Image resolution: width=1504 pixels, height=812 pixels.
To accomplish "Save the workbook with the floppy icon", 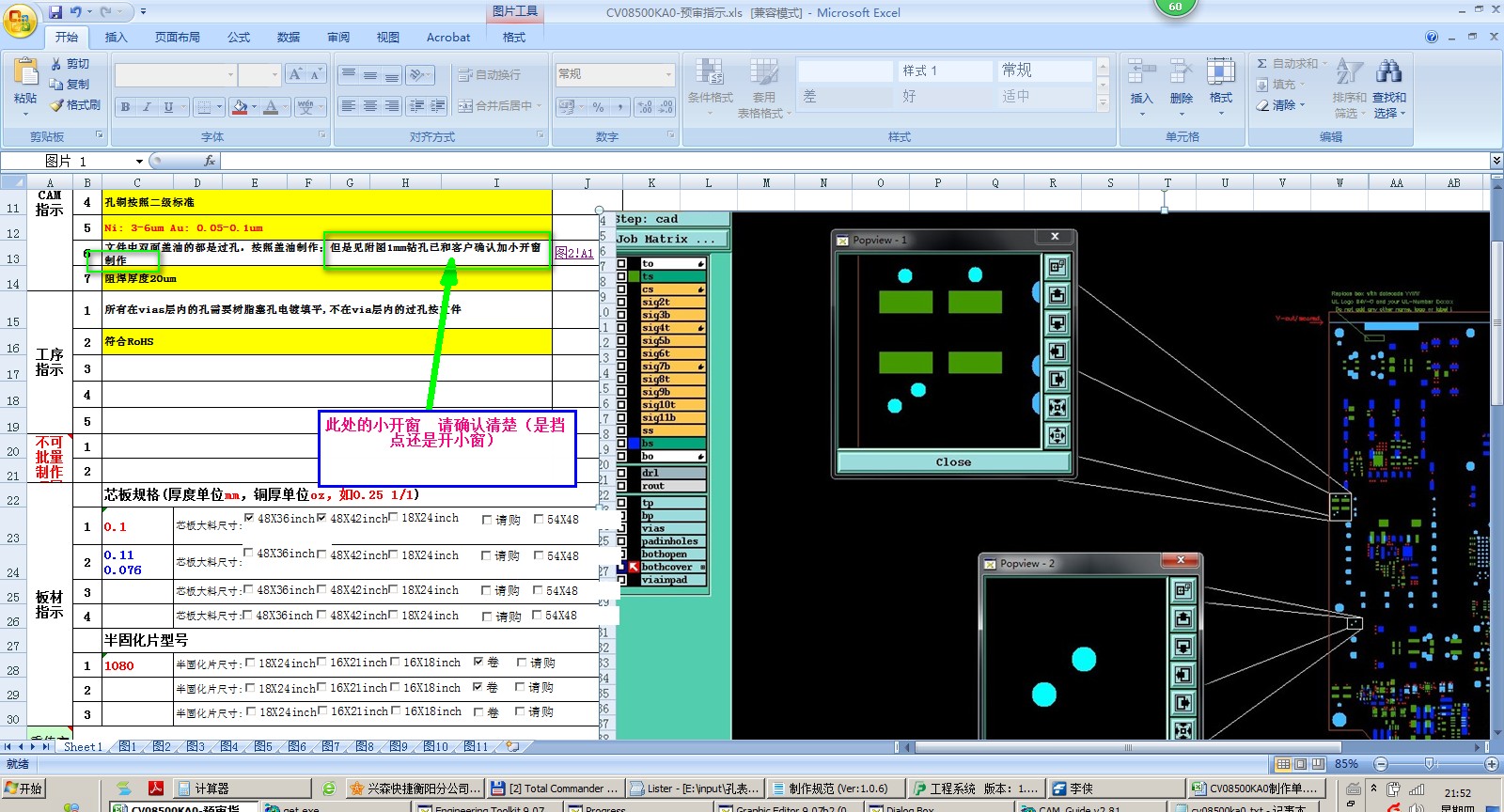I will [x=55, y=12].
